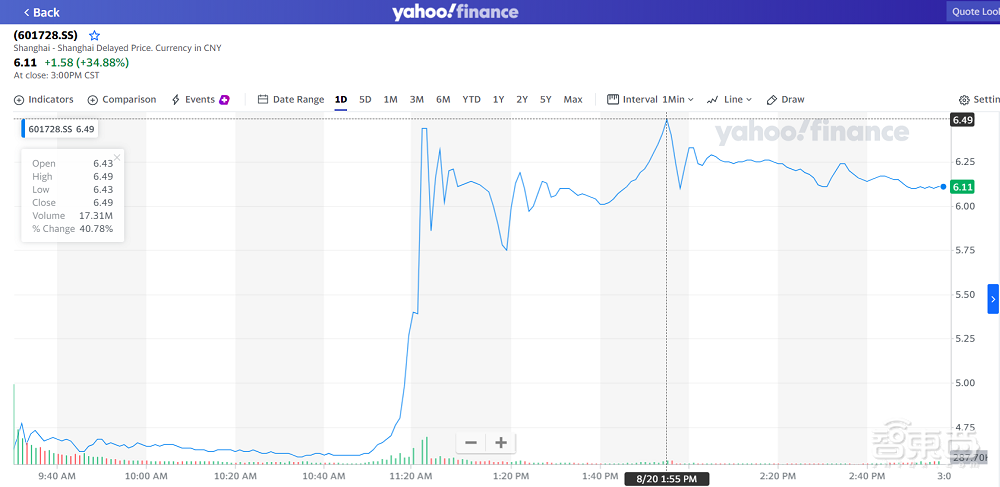Image resolution: width=1000 pixels, height=487 pixels.
Task: Activate the Draw tool
Action: point(785,100)
